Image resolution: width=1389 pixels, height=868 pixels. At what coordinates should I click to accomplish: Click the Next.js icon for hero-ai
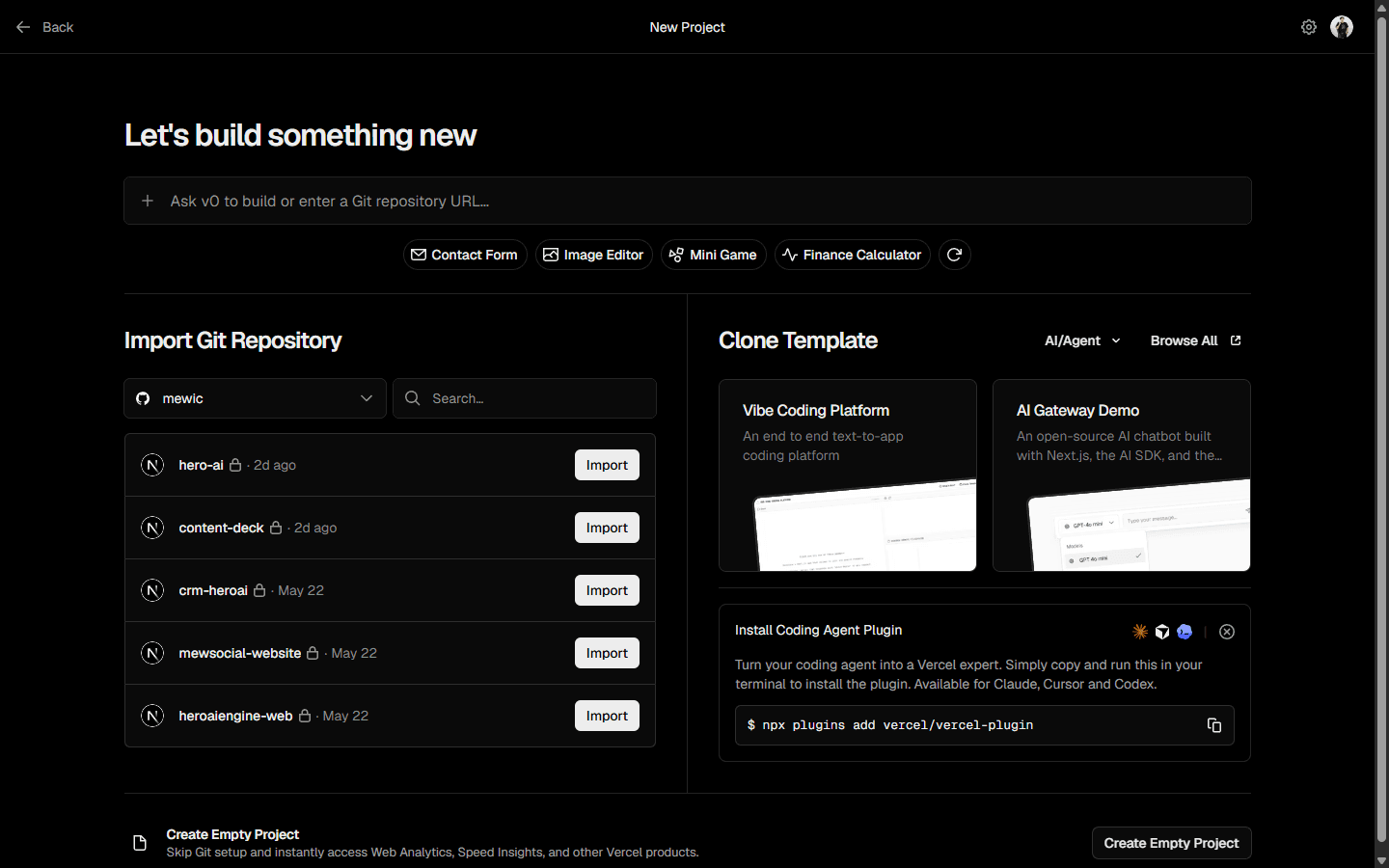(152, 465)
